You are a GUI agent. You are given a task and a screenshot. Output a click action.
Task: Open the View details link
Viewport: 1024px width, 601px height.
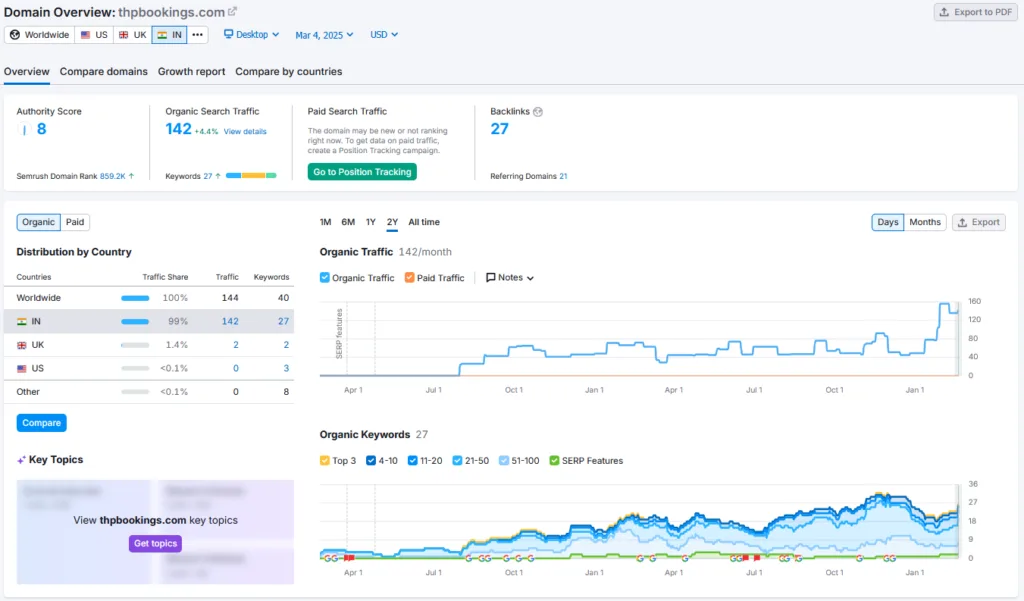(245, 131)
